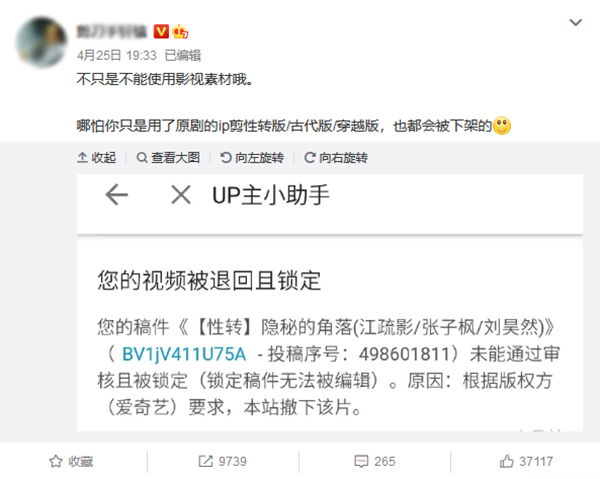Click the smiley emoji in the post
This screenshot has width=600, height=479.
coord(502,125)
